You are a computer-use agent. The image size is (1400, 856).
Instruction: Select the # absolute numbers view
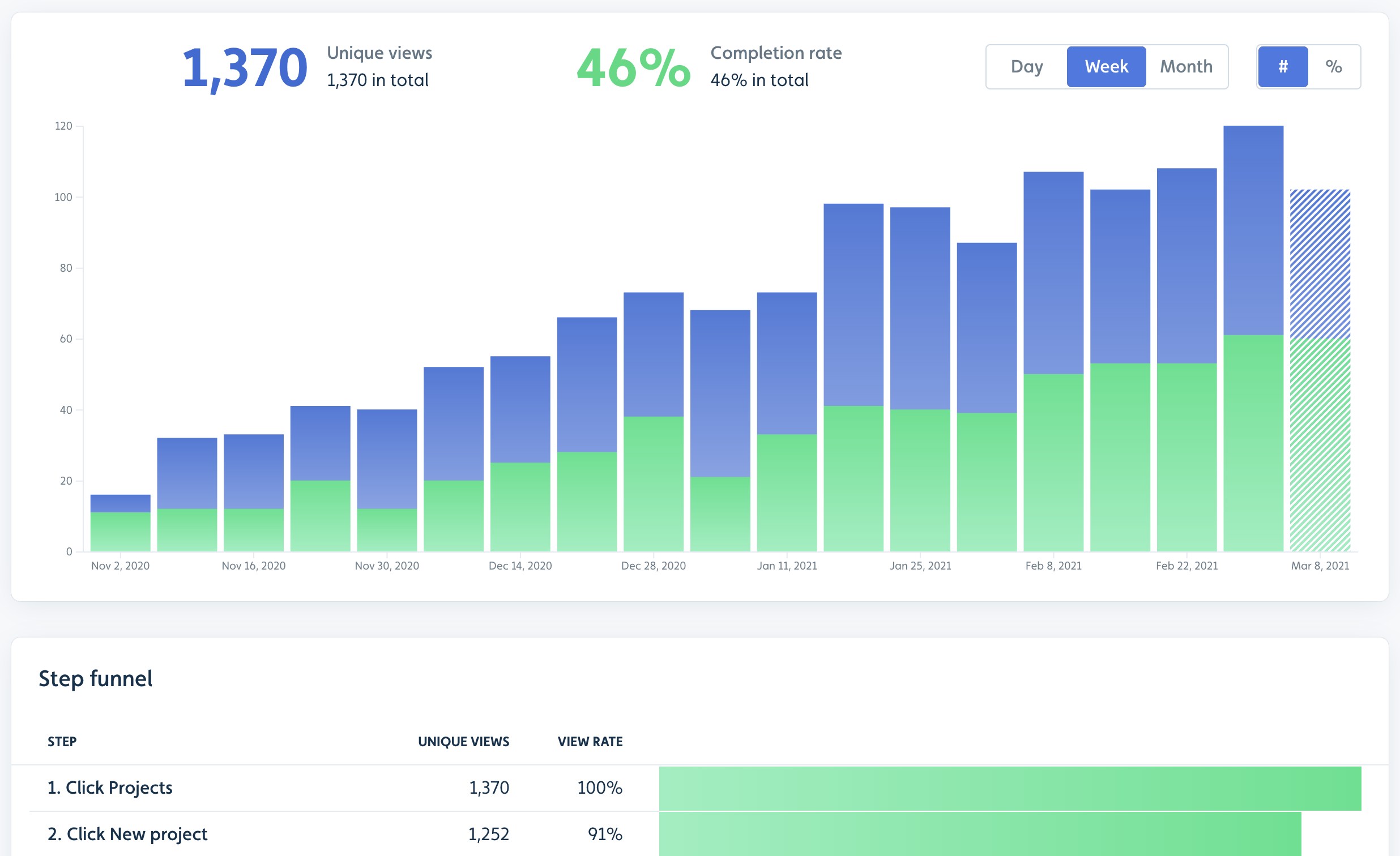(x=1283, y=66)
